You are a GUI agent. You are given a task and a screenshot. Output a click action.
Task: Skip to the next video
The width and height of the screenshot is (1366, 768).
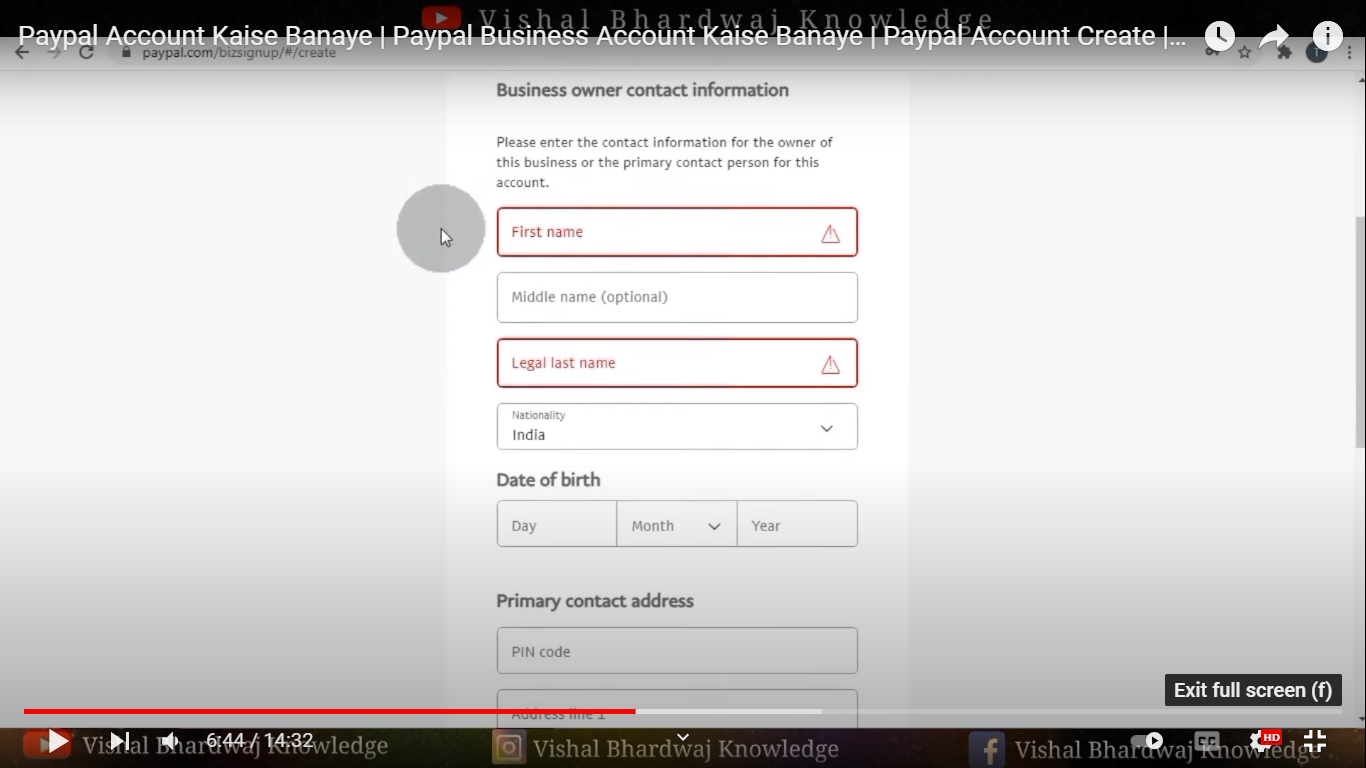tap(120, 741)
